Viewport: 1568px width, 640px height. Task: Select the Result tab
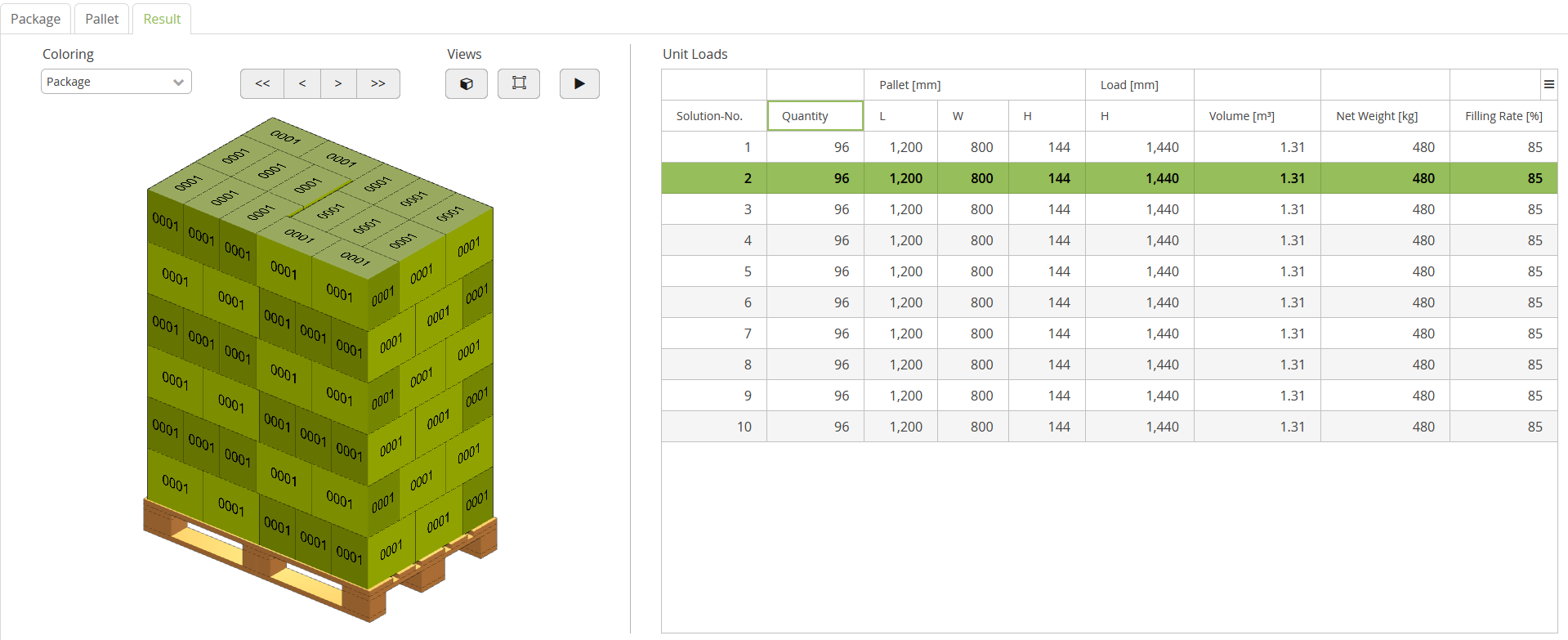162,19
